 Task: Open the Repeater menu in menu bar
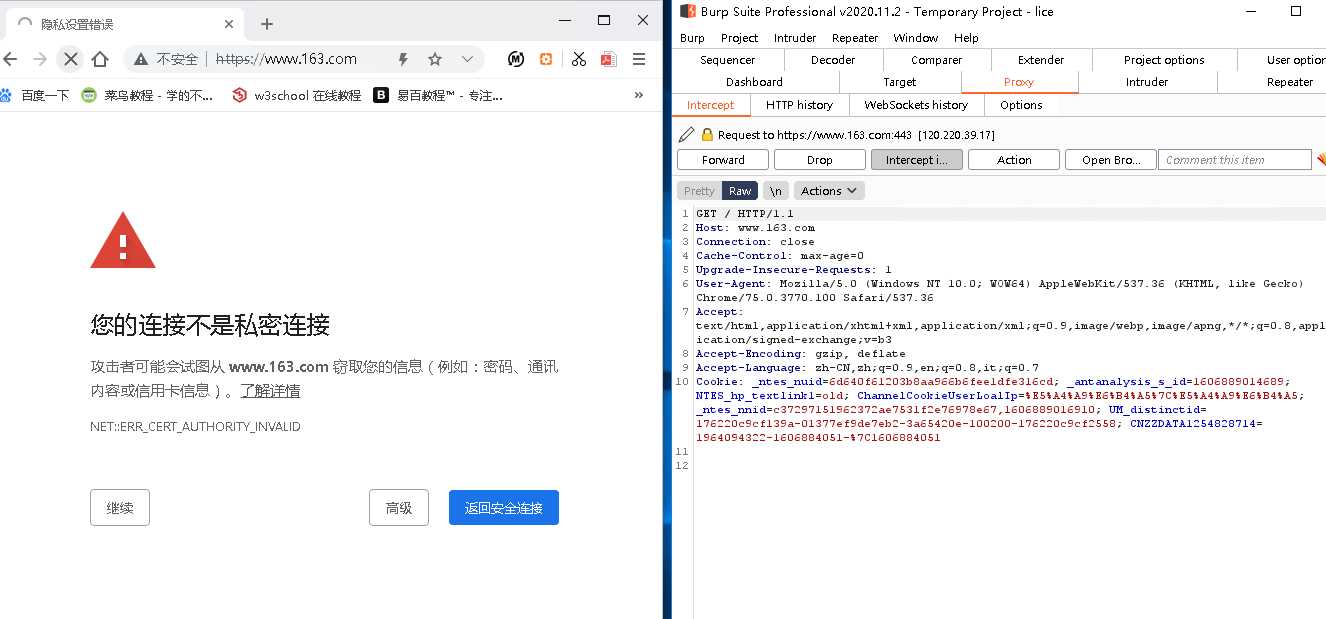point(855,38)
